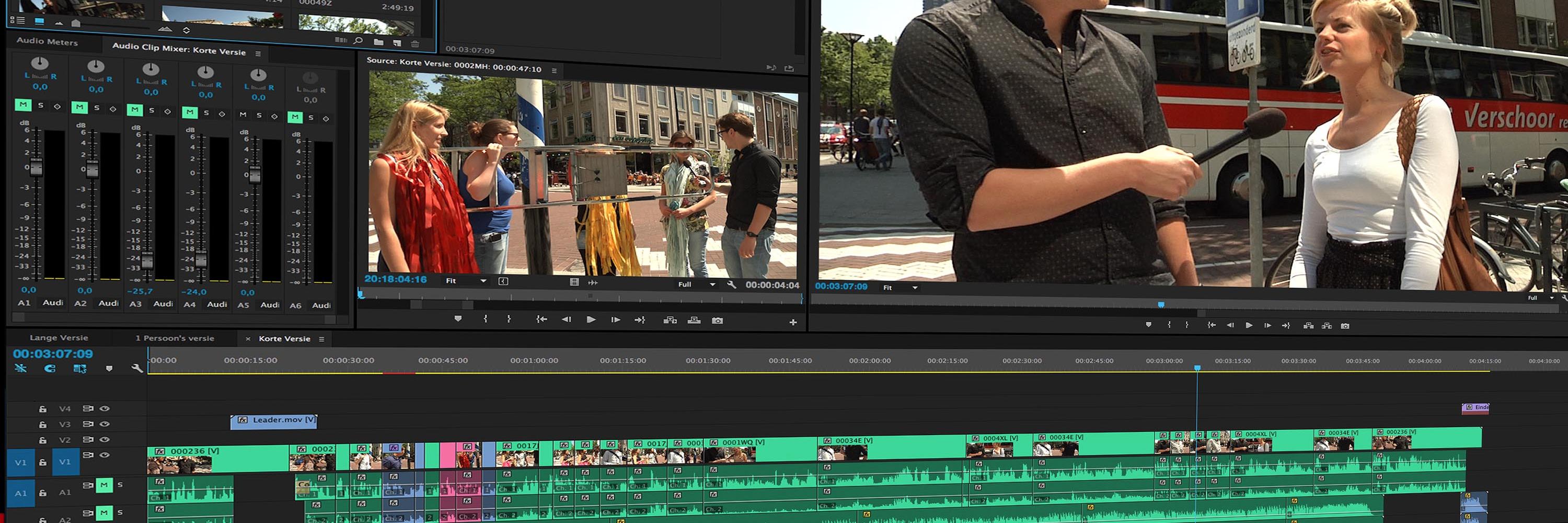Viewport: 1568px width, 523px height.
Task: Click the trash Clear icon in Project panel
Action: pos(415,43)
